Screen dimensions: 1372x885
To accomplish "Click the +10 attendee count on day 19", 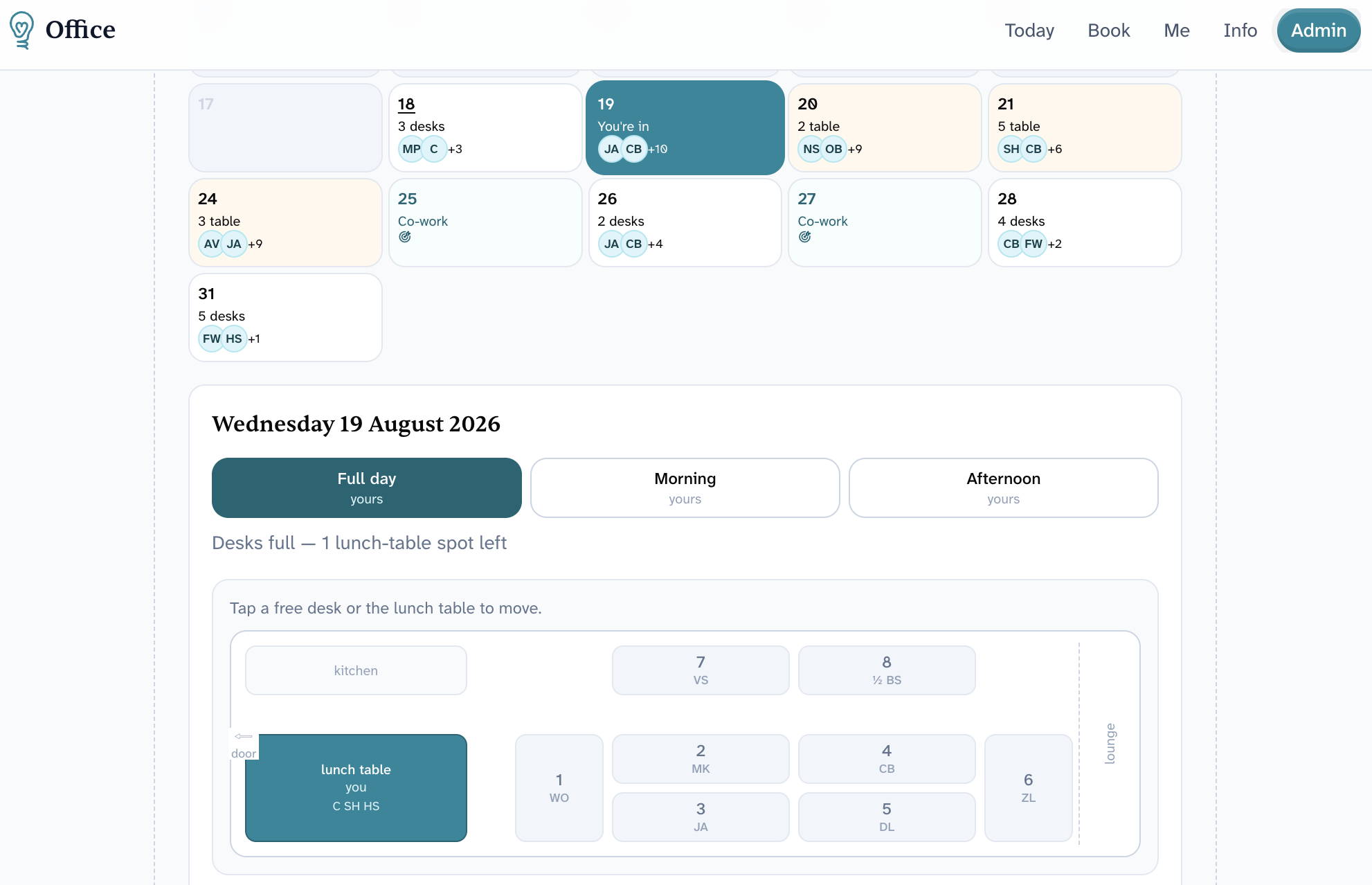I will 658,149.
